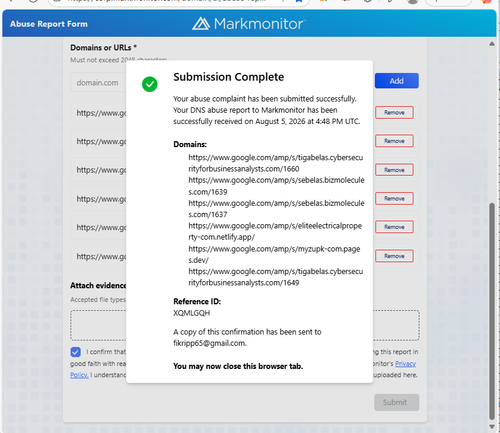Remove the fourth URL entry
This screenshot has width=500, height=433.
394,198
